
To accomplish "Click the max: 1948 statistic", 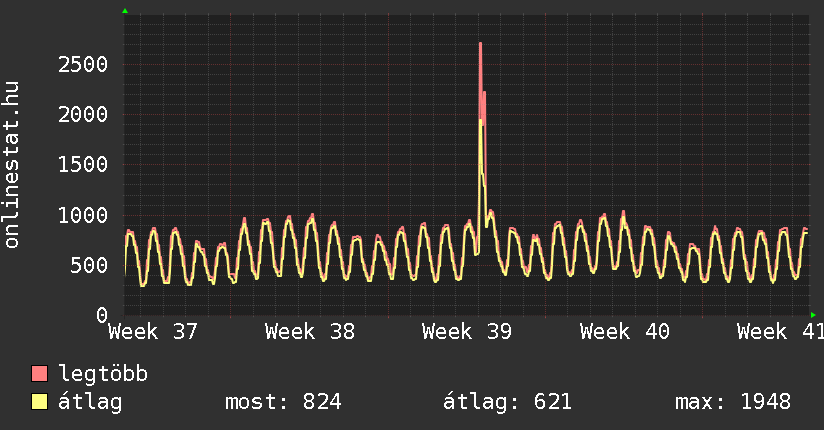I will pos(733,402).
